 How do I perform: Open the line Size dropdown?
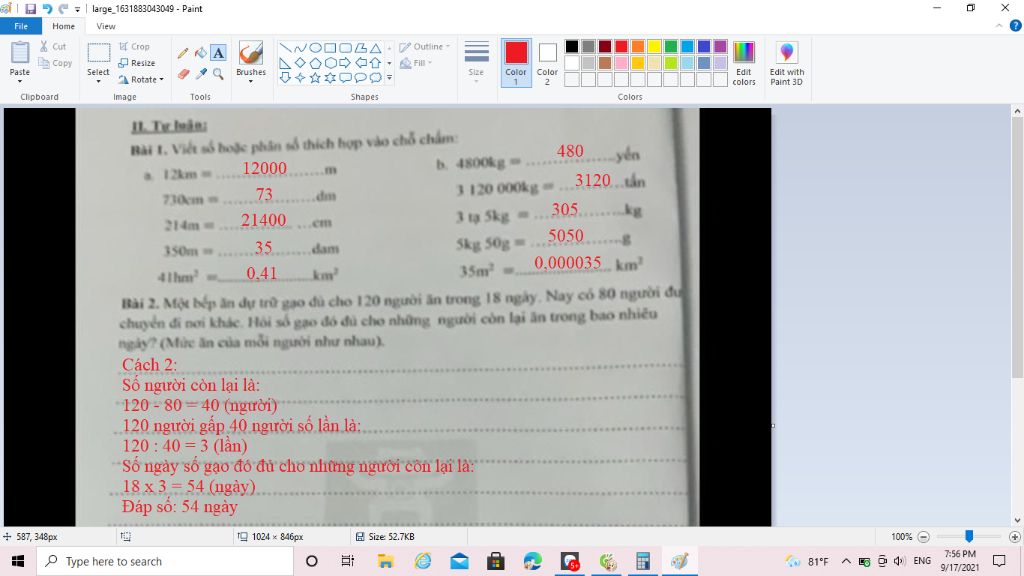(476, 61)
